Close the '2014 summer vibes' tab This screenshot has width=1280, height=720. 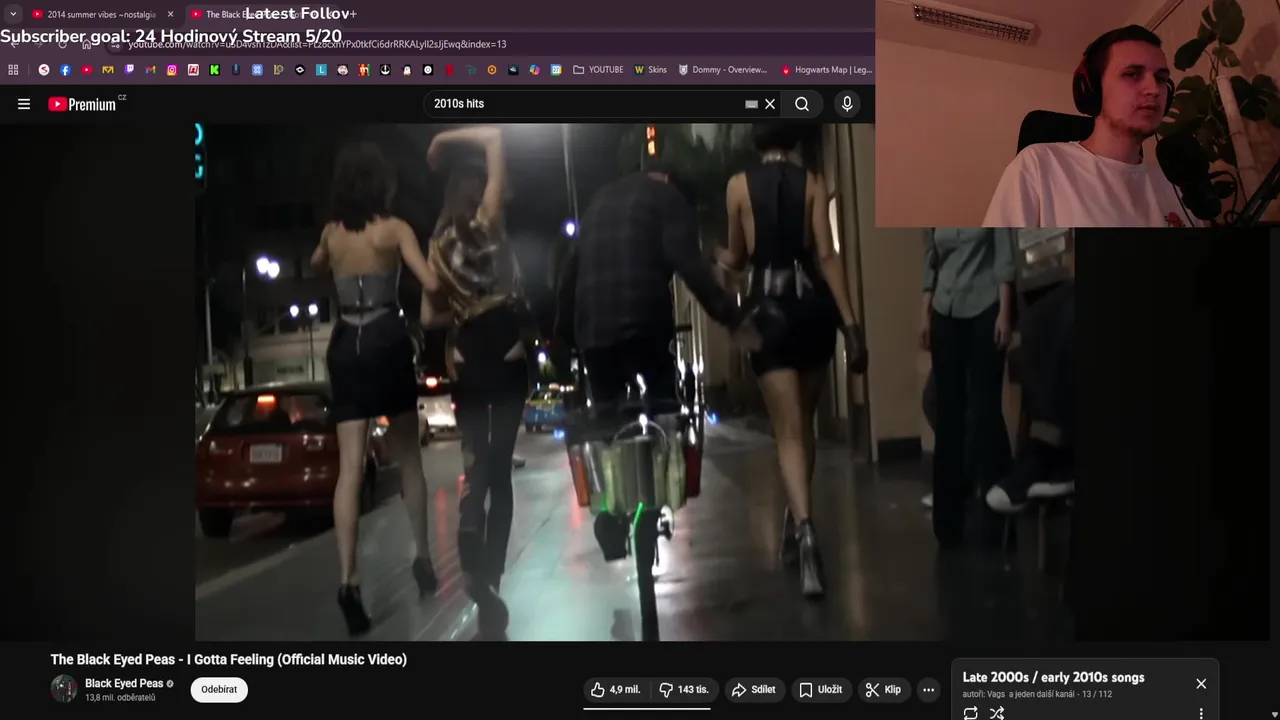(170, 14)
